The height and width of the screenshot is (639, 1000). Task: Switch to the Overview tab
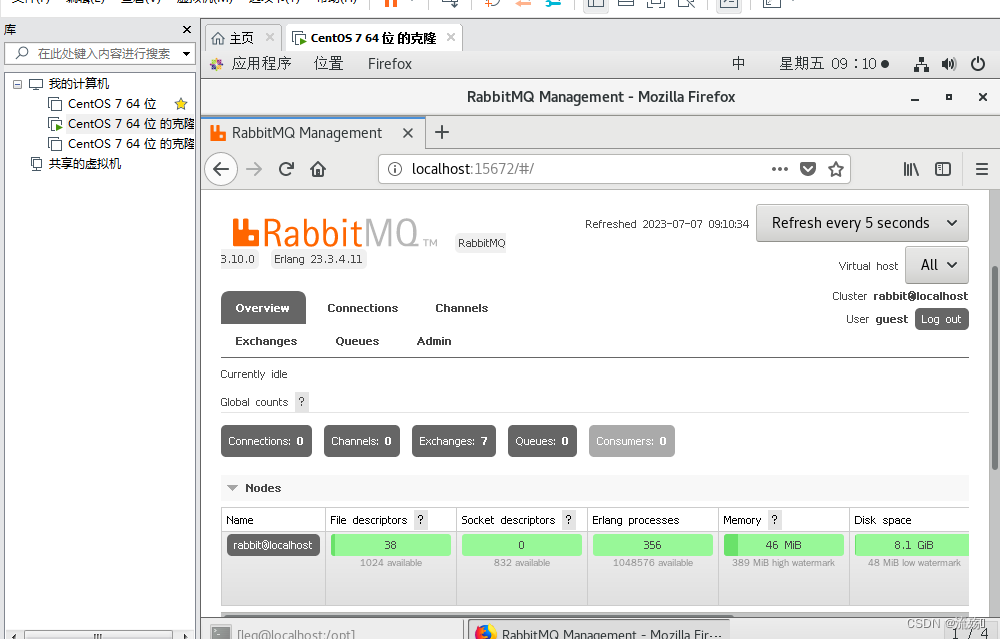(x=263, y=308)
